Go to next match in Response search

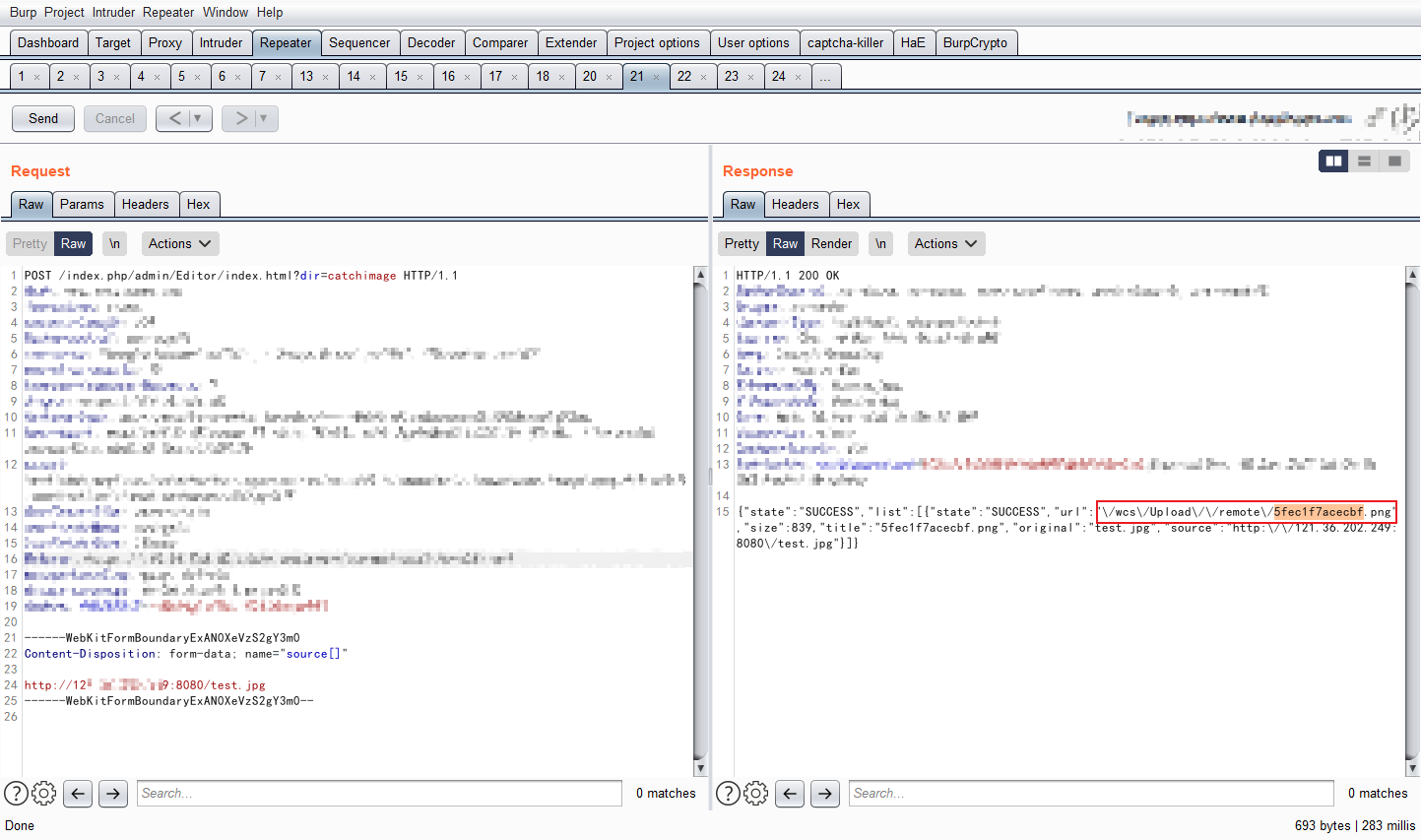pos(825,793)
